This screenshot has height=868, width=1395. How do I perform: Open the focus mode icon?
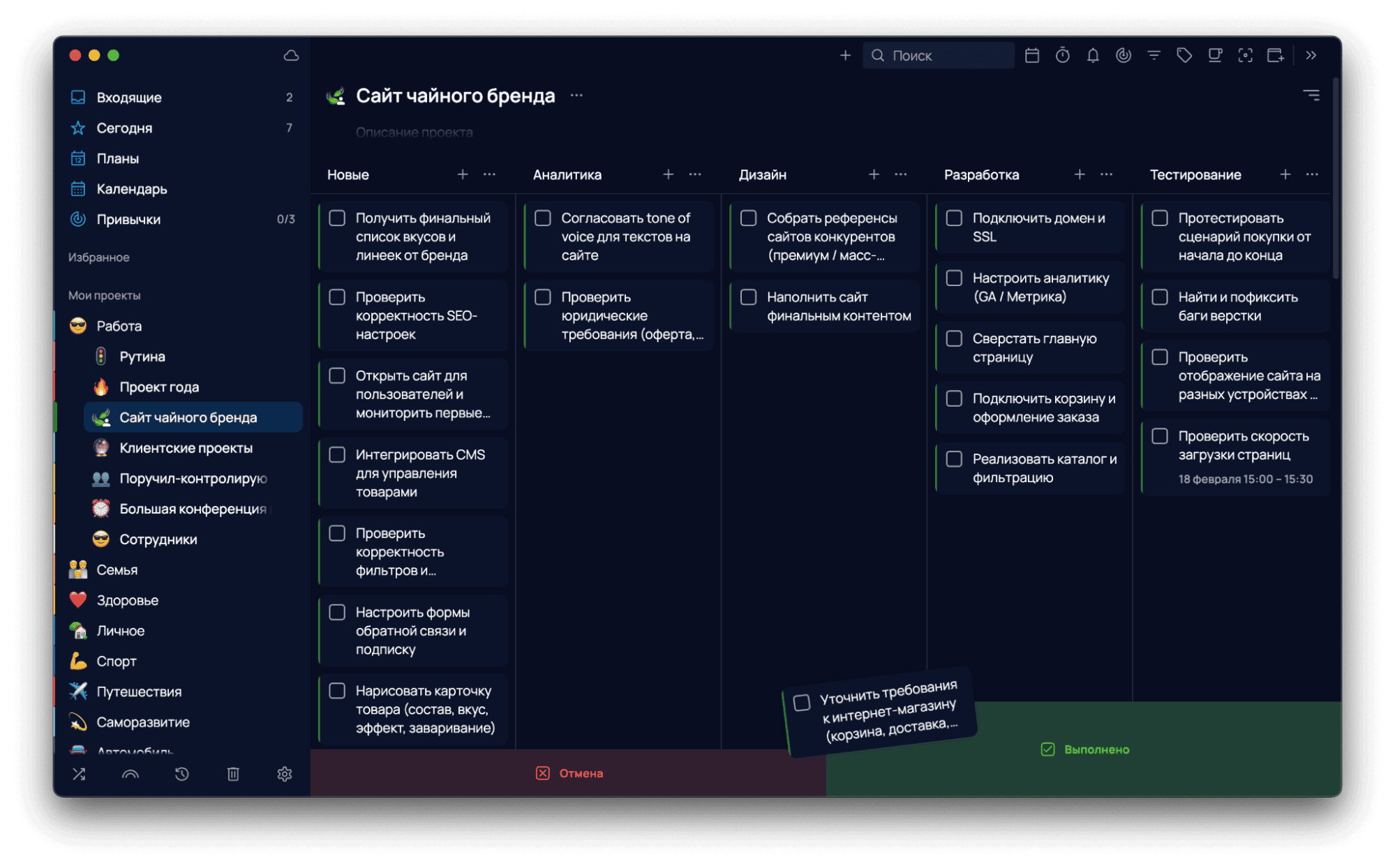(x=1245, y=55)
